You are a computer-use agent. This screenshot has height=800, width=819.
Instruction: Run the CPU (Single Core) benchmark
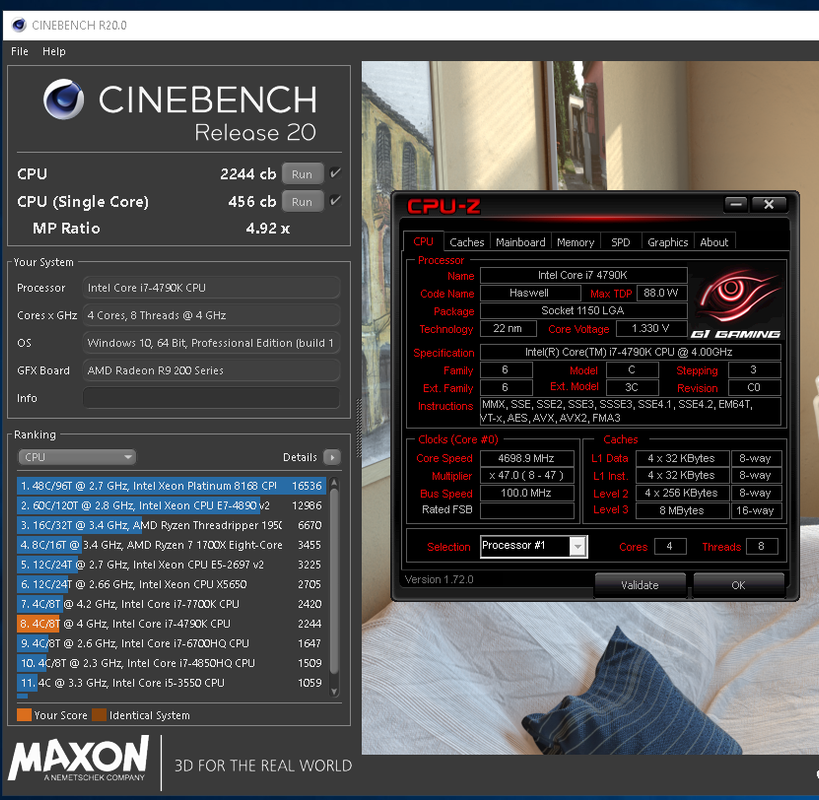click(302, 202)
